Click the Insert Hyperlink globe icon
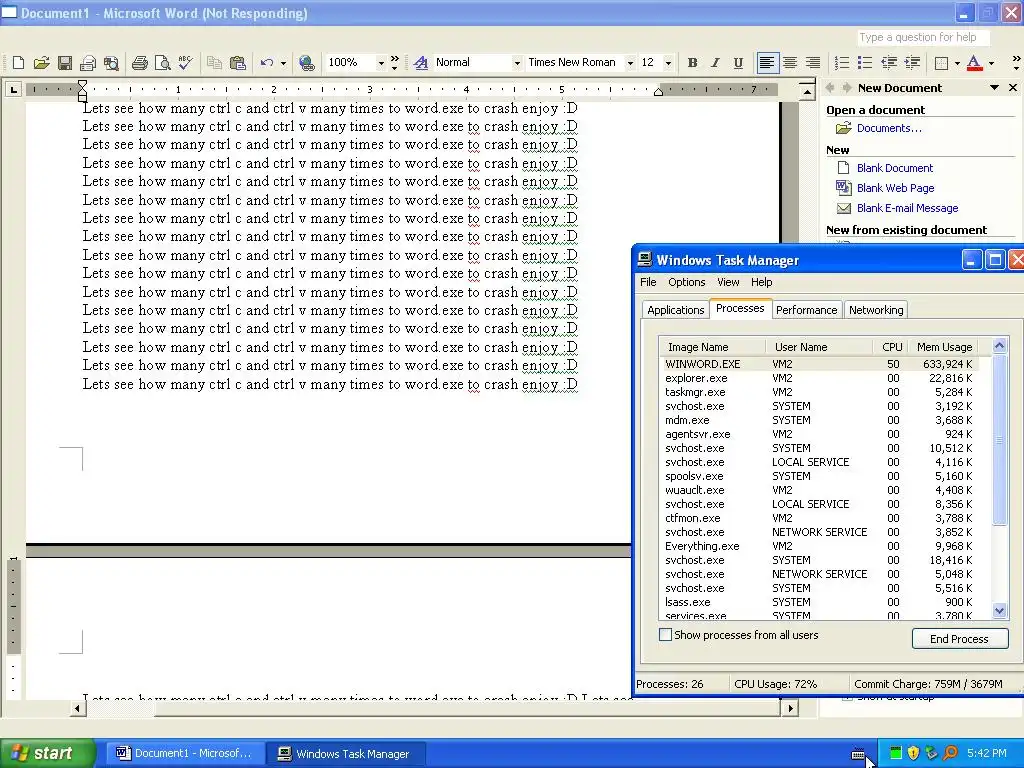The height and width of the screenshot is (768, 1024). point(306,63)
